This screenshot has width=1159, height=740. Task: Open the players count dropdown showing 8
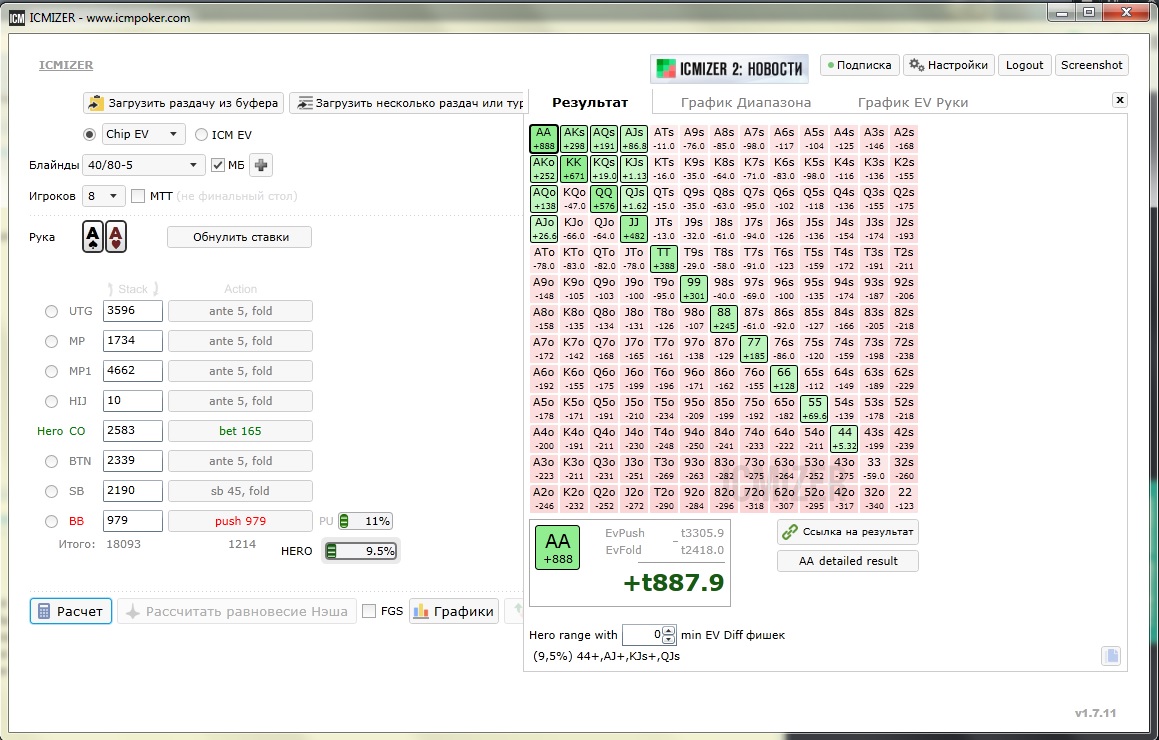pyautogui.click(x=103, y=196)
